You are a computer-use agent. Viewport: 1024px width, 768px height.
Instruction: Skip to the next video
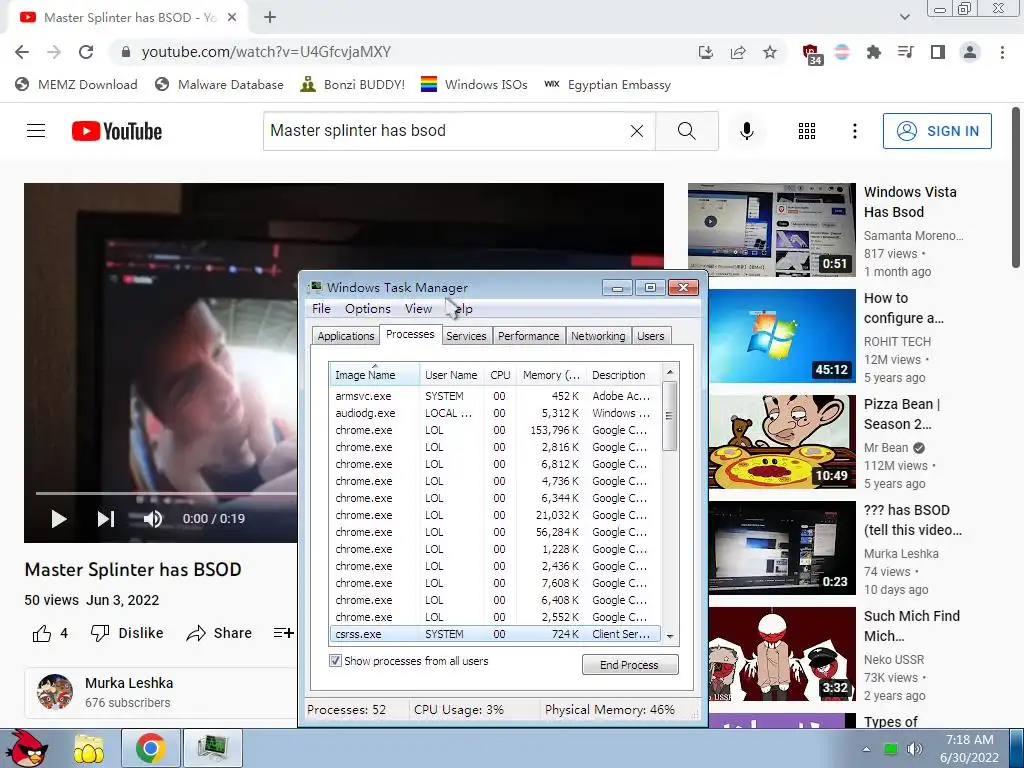pos(106,519)
